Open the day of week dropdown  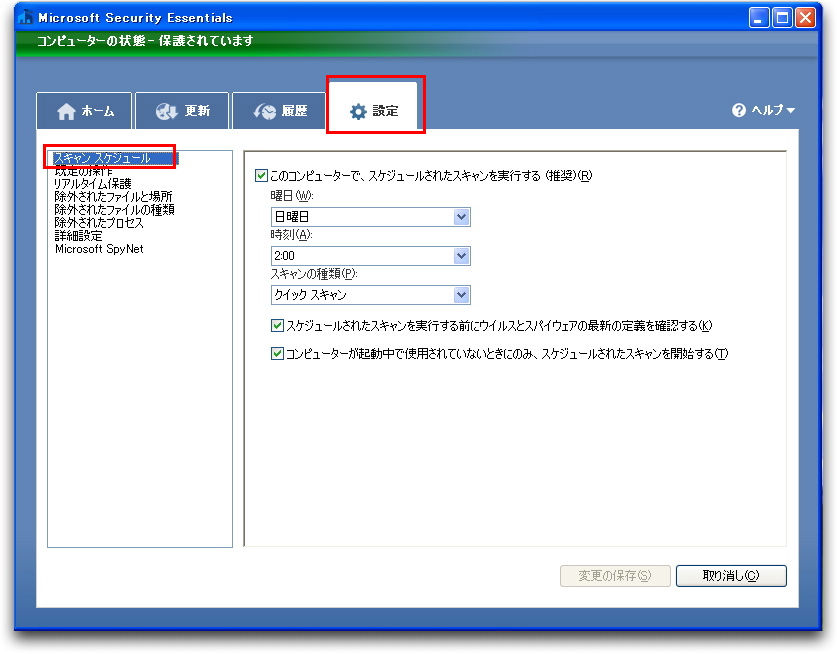point(461,217)
